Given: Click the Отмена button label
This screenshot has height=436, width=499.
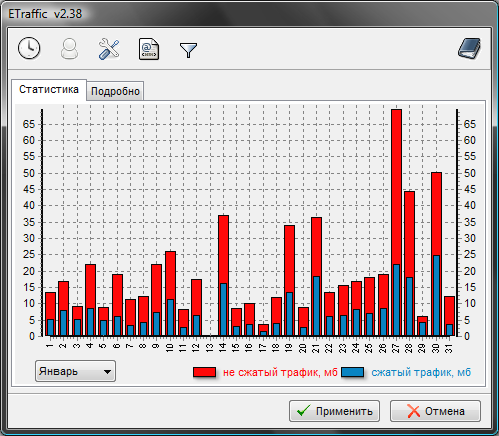Looking at the screenshot, I should tap(445, 411).
